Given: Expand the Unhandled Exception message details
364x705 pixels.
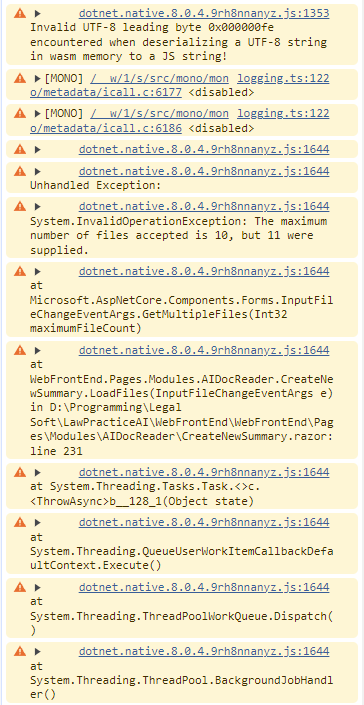Looking at the screenshot, I should 38,171.
